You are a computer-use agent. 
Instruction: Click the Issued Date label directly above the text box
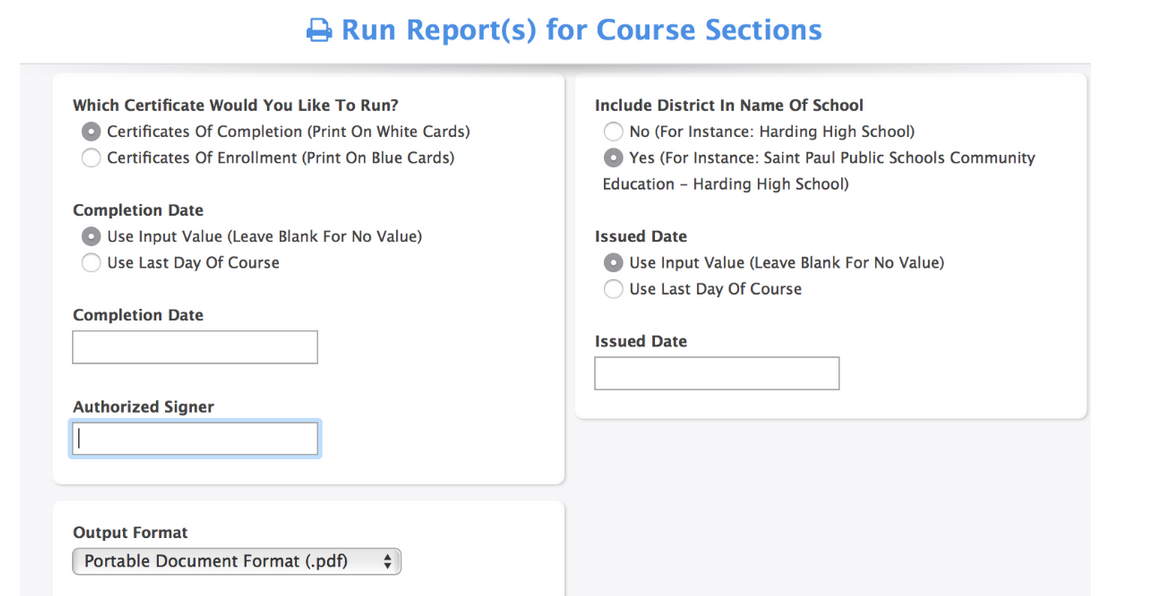(641, 341)
